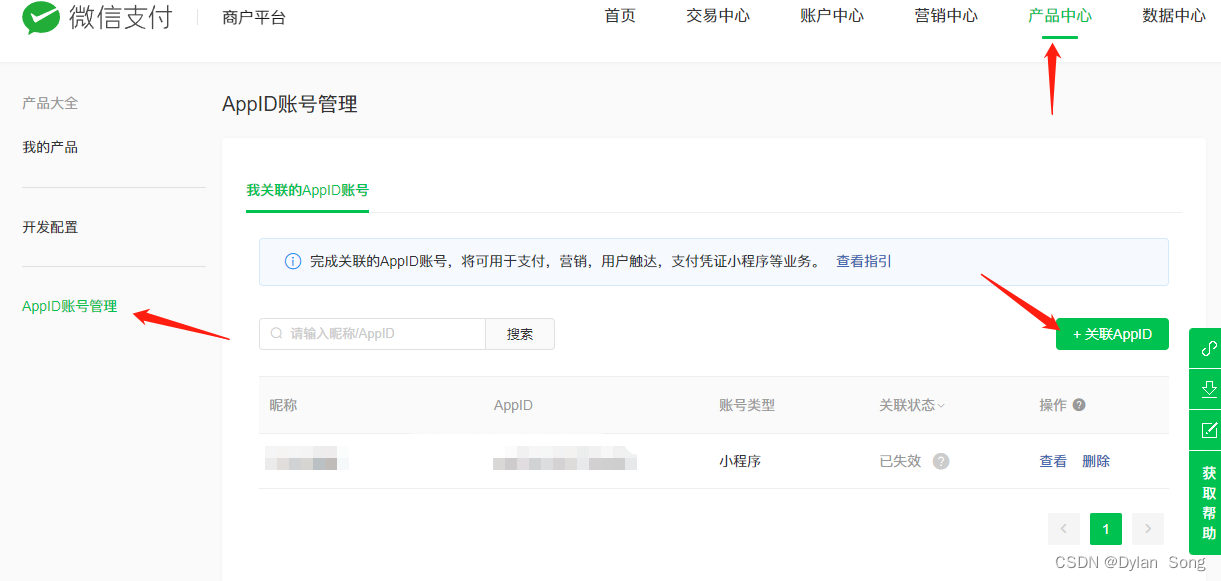The width and height of the screenshot is (1221, 581).
Task: Open the 产品中心 menu
Action: [1060, 15]
